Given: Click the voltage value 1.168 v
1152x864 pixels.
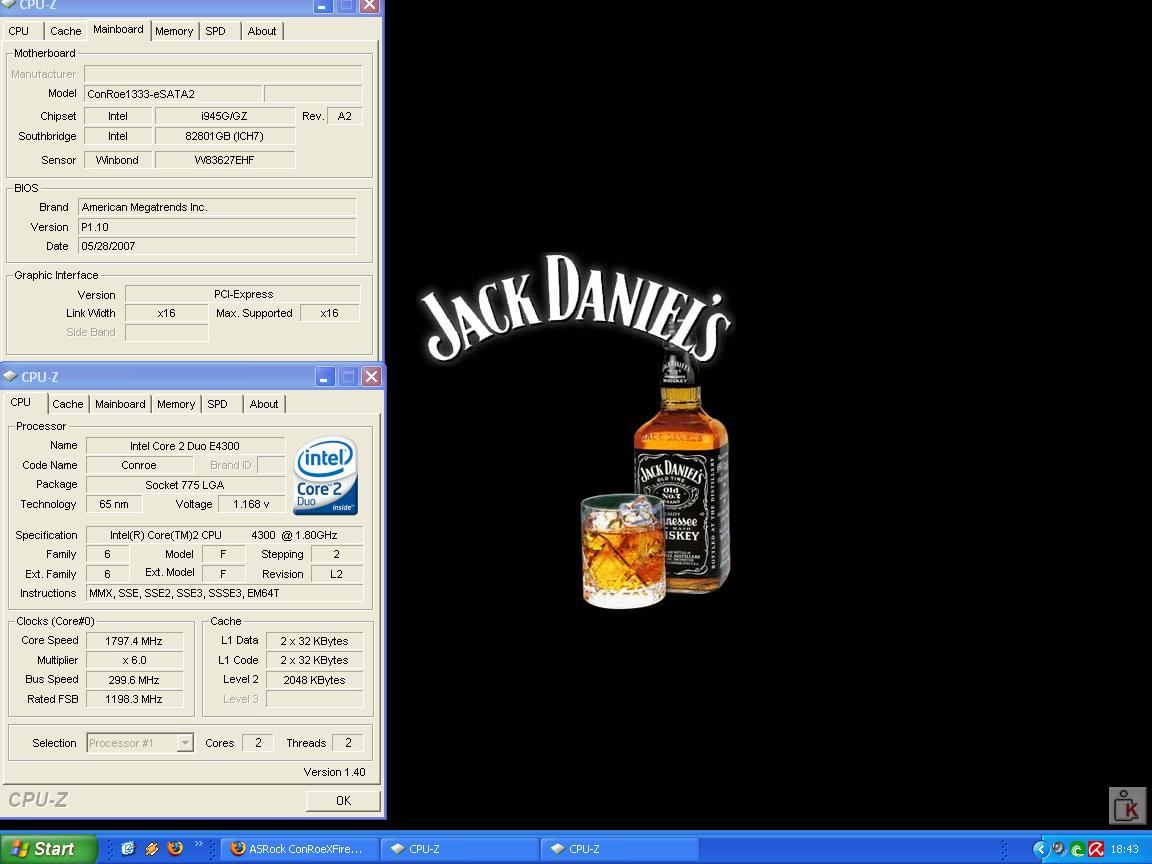Looking at the screenshot, I should point(251,504).
